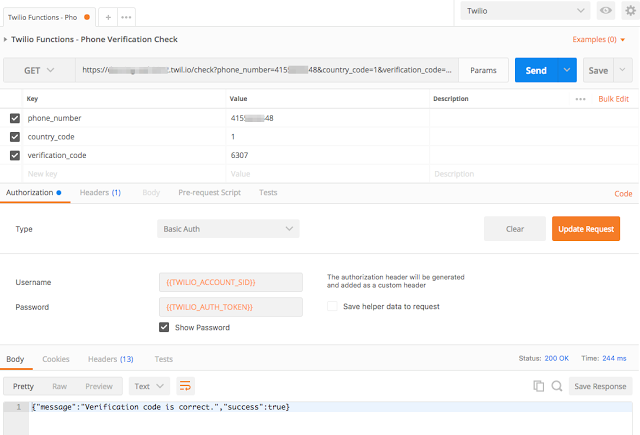The height and width of the screenshot is (435, 640).
Task: Click the Save Response button
Action: [x=600, y=386]
